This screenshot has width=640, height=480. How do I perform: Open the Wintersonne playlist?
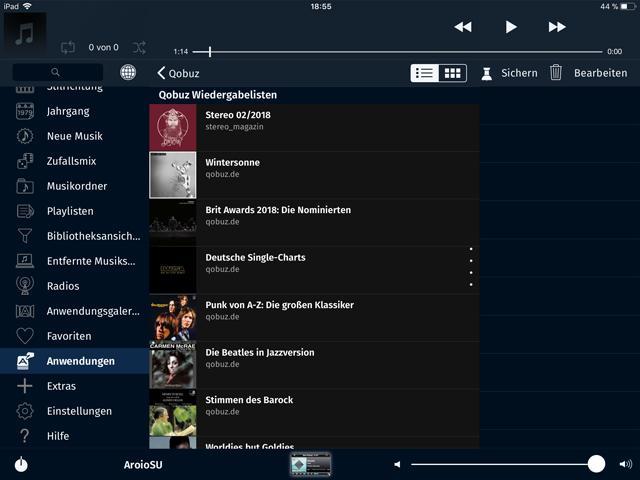coord(314,175)
